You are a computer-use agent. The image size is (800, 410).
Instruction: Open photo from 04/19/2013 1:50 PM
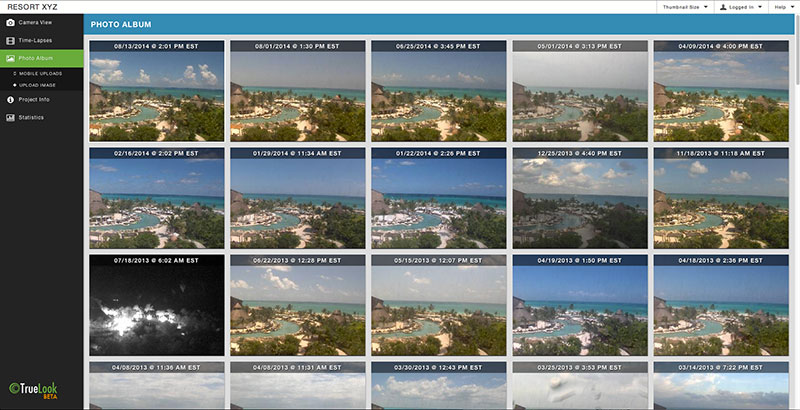pos(580,305)
